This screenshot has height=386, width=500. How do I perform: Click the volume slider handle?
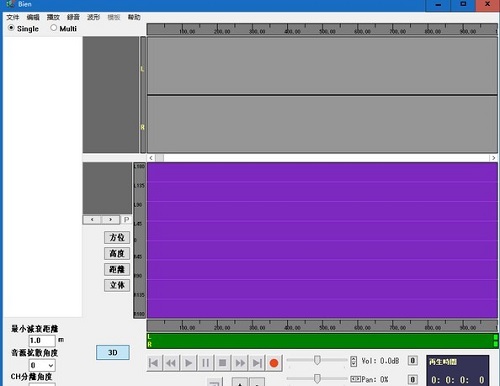point(317,360)
